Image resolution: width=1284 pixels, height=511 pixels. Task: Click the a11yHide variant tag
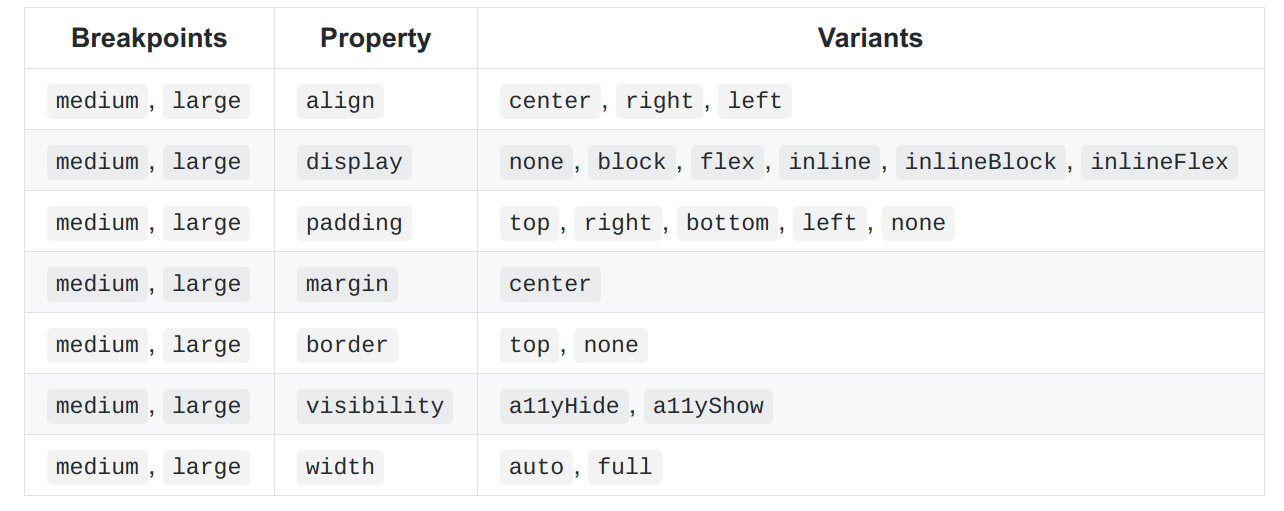[x=564, y=406]
